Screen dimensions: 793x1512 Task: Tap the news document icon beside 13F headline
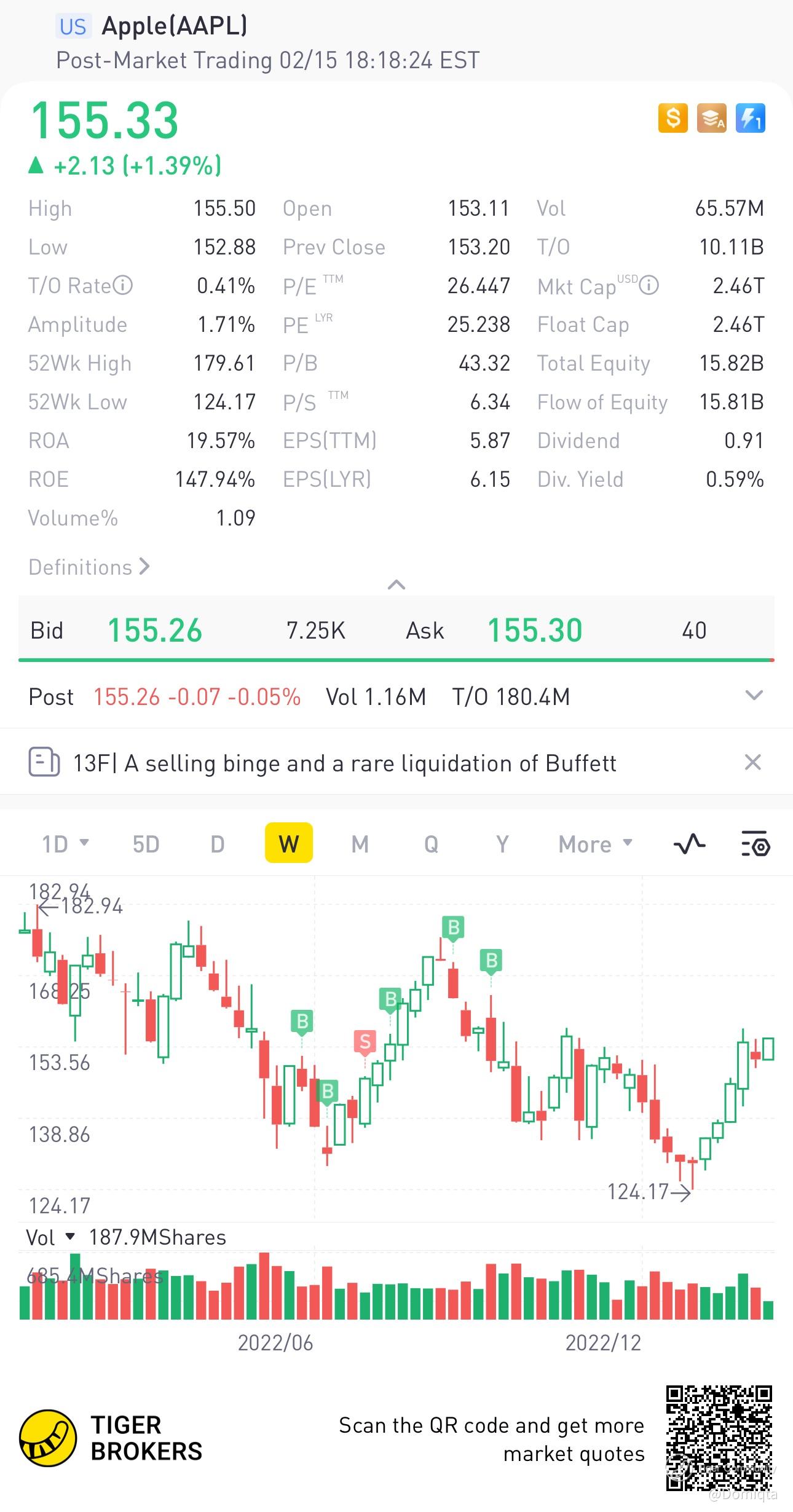tap(44, 762)
